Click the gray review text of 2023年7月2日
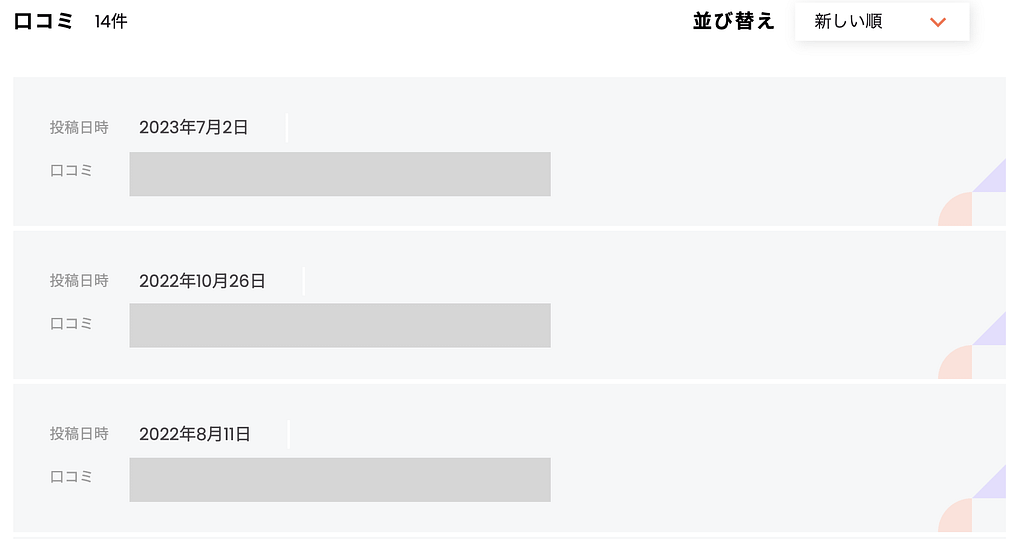Image resolution: width=1024 pixels, height=539 pixels. (340, 174)
